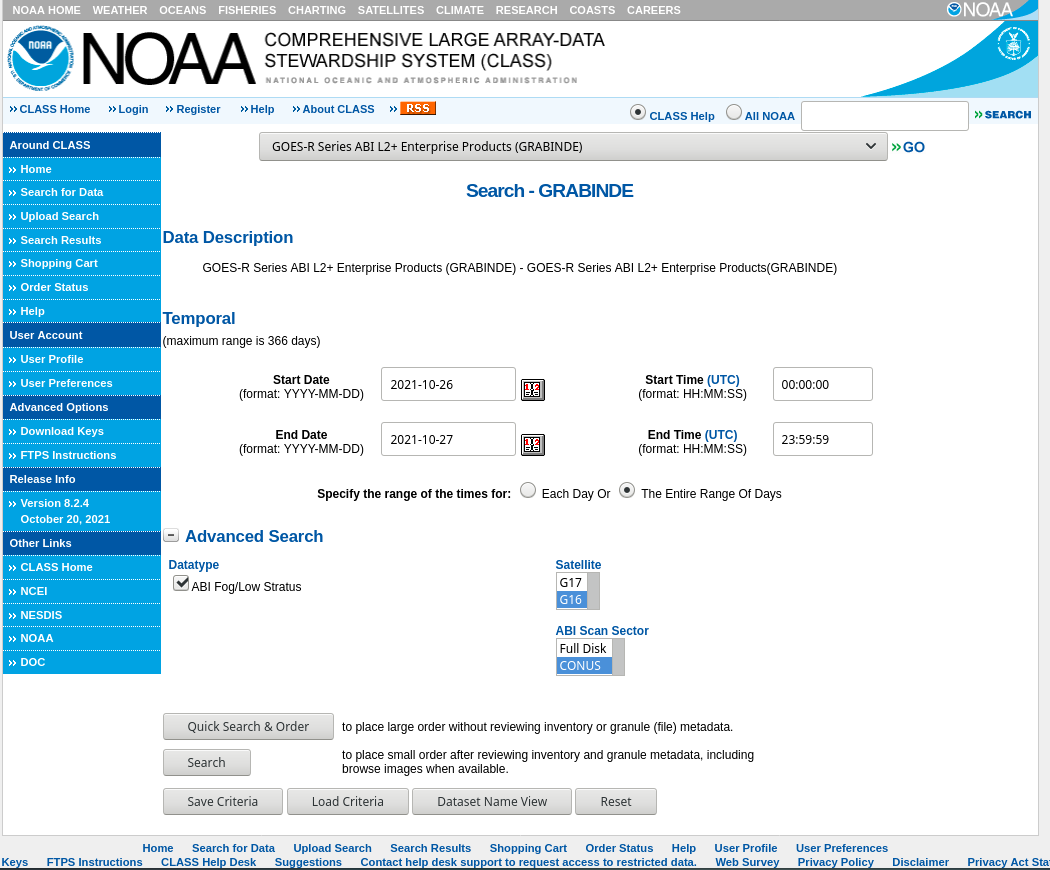Click the footer Privacy Policy link
Viewport: 1050px width, 870px height.
pos(835,862)
